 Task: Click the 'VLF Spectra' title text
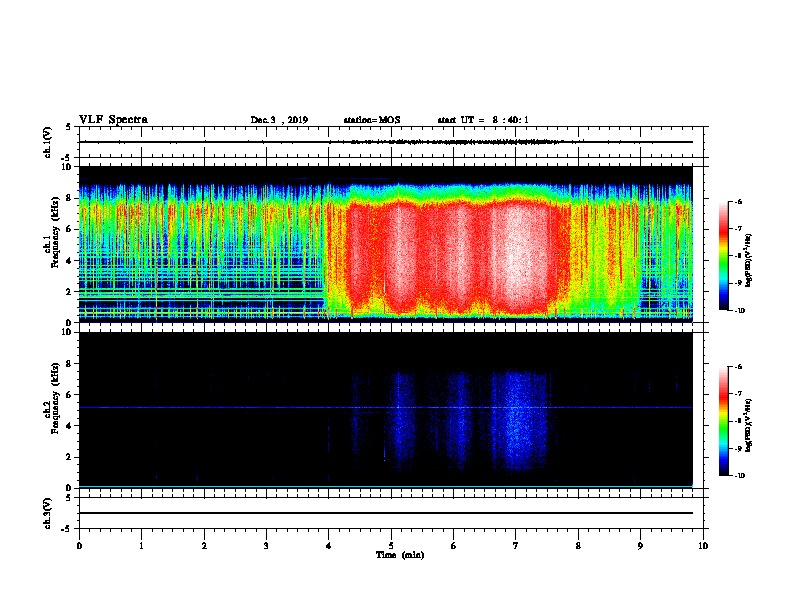(113, 120)
